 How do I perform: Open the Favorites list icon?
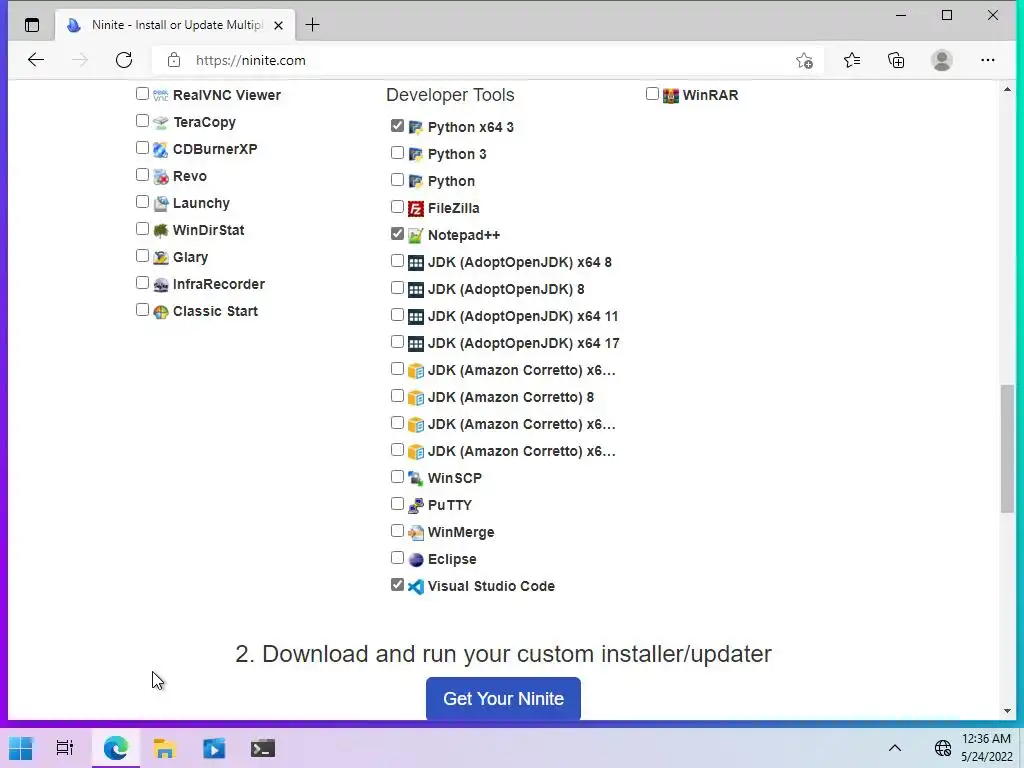coord(852,60)
